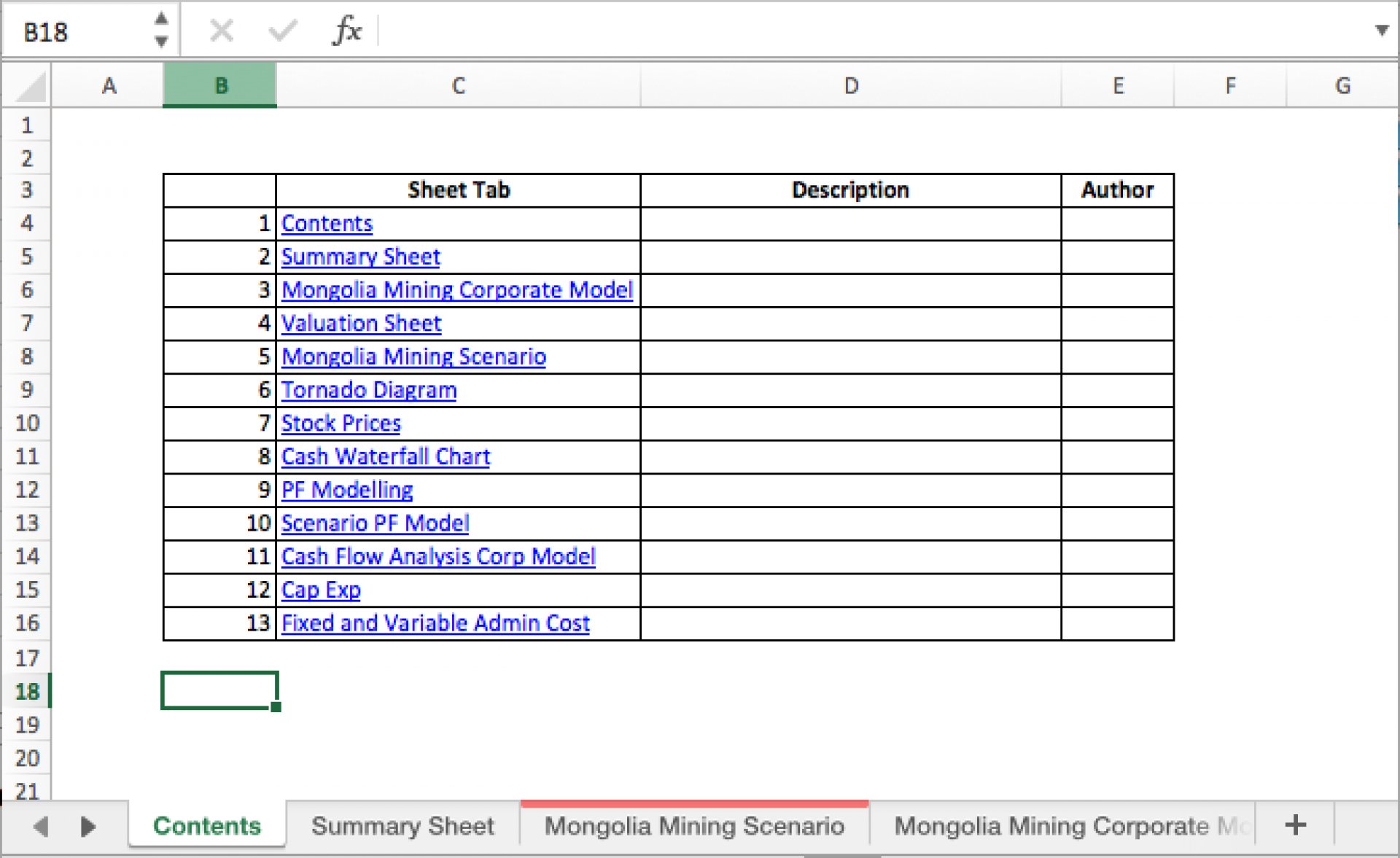Select column C header
Viewport: 1400px width, 858px height.
click(458, 85)
